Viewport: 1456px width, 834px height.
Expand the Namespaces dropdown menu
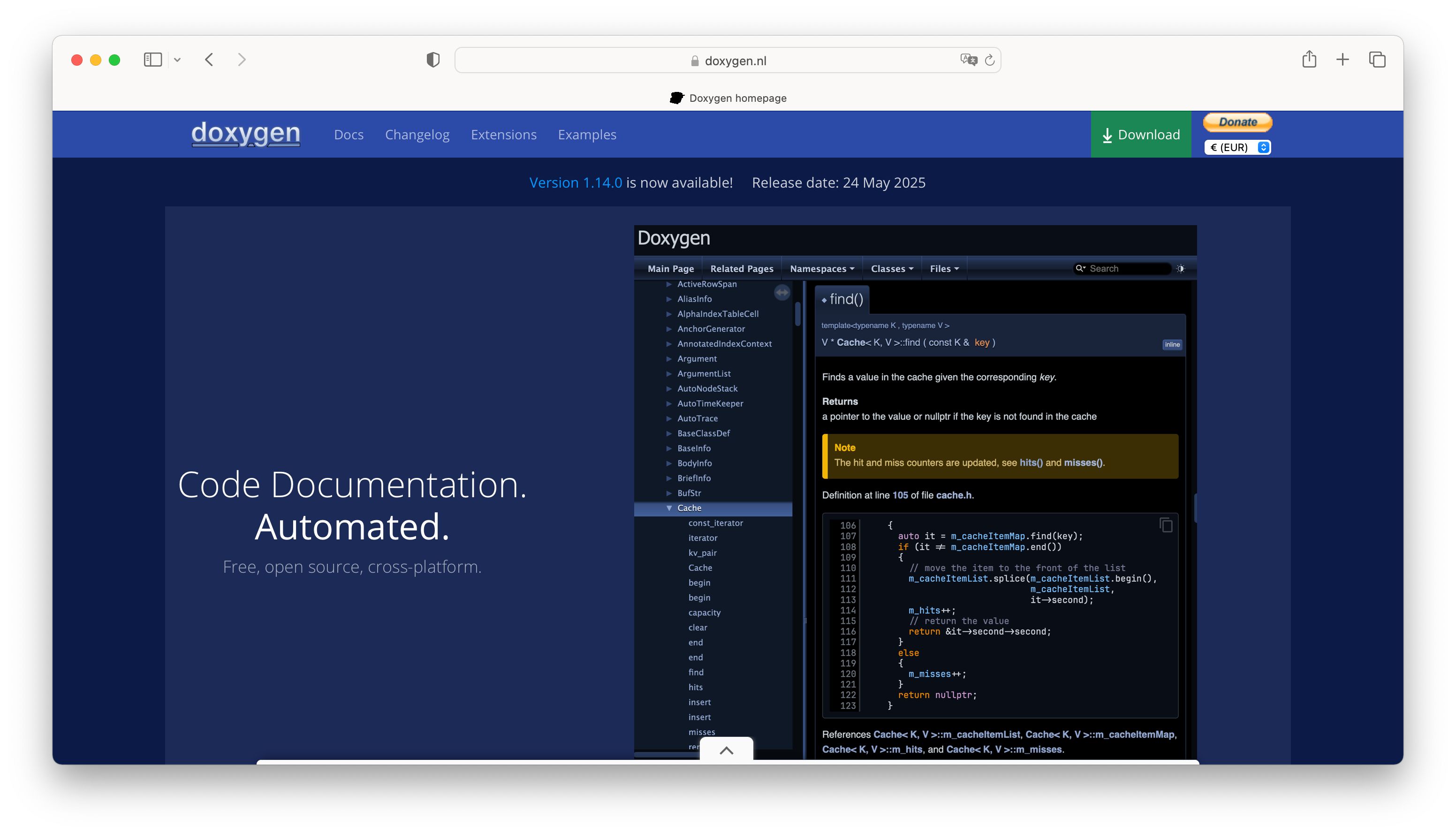pyautogui.click(x=822, y=269)
